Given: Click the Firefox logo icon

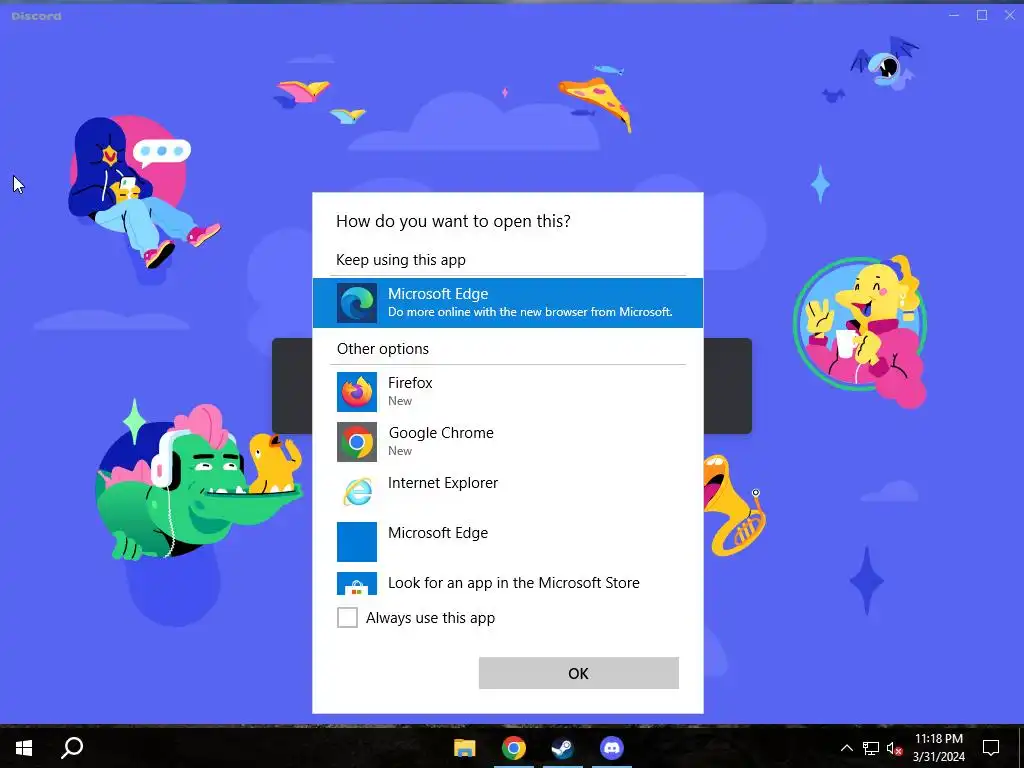Looking at the screenshot, I should pos(357,392).
